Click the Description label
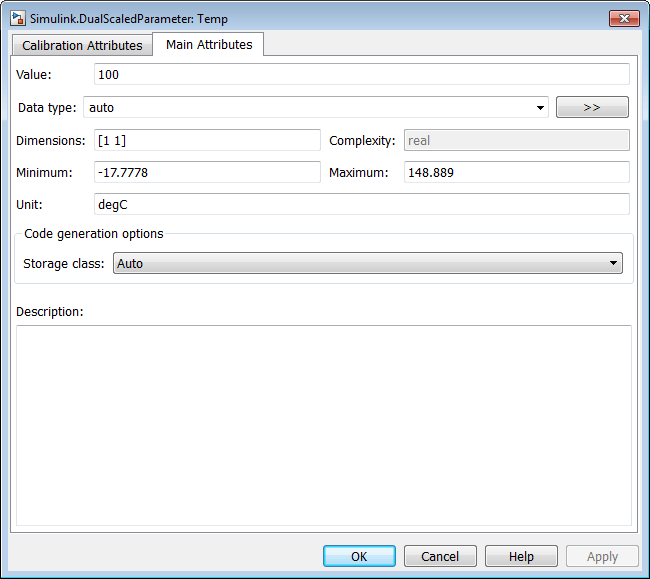 click(x=50, y=312)
